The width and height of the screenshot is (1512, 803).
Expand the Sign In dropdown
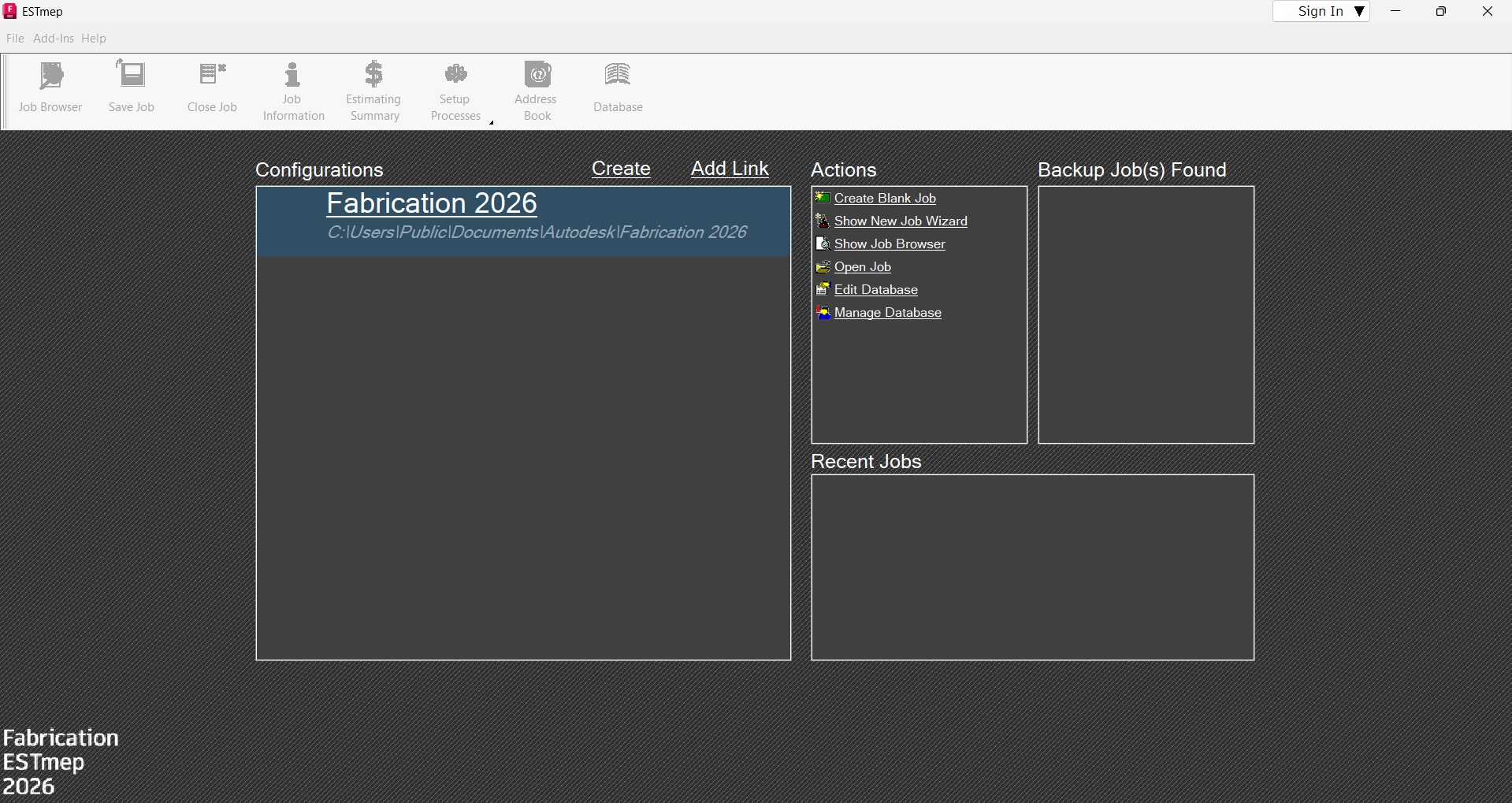(1359, 11)
